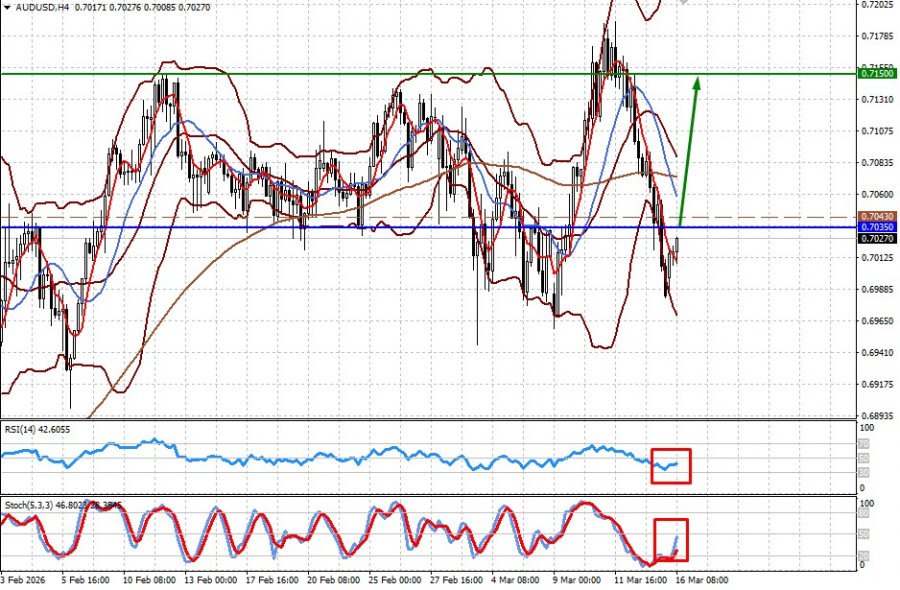Click the 0.71310 price axis value
The width and height of the screenshot is (900, 590).
tap(878, 99)
